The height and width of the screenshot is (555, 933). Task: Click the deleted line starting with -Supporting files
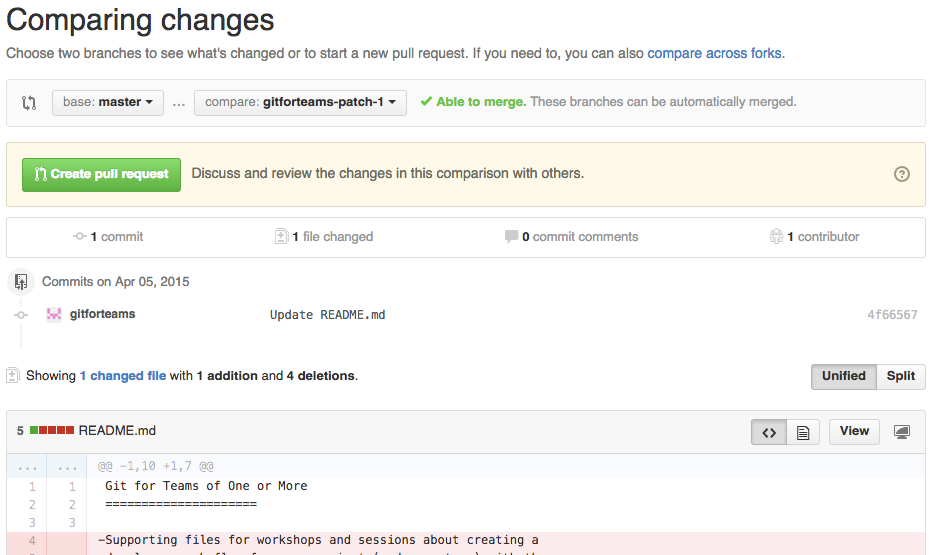(318, 540)
